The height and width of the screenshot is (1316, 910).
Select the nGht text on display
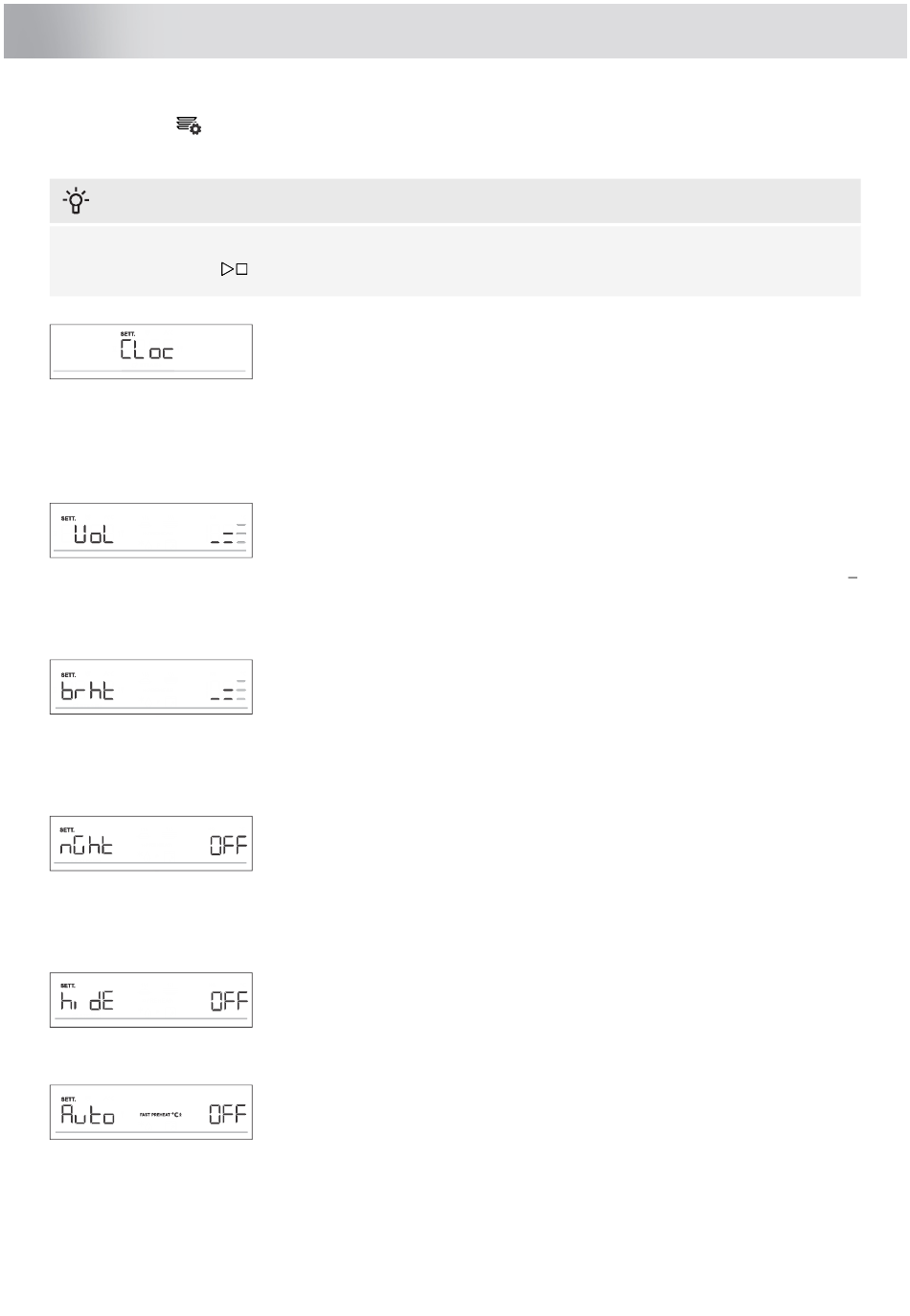click(x=86, y=846)
